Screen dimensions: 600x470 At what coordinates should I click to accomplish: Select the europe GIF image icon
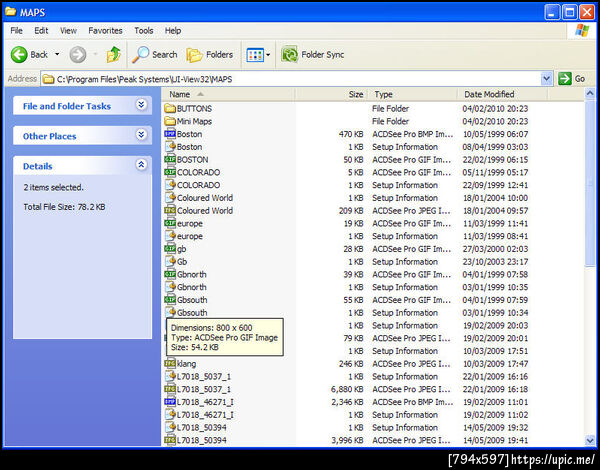pos(170,223)
